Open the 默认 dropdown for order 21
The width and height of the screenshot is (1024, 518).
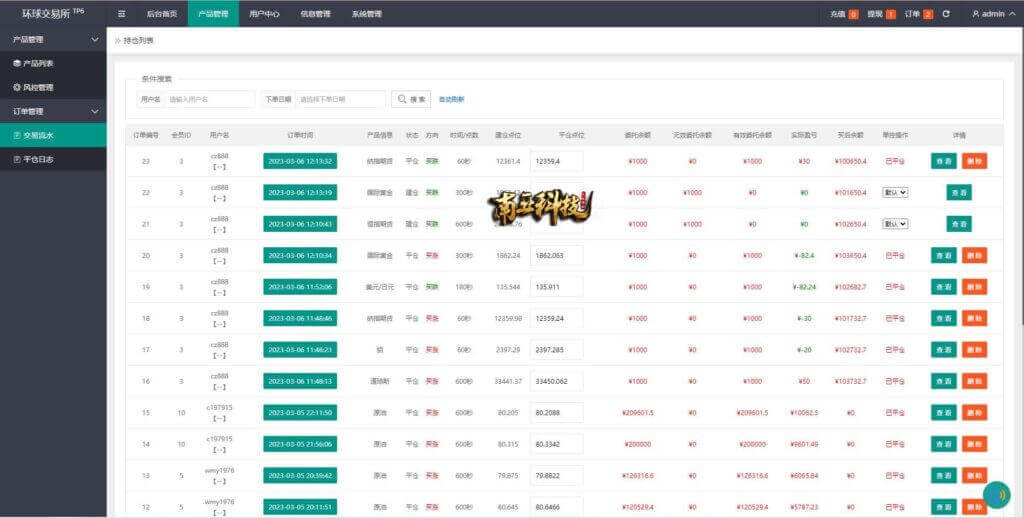point(895,224)
